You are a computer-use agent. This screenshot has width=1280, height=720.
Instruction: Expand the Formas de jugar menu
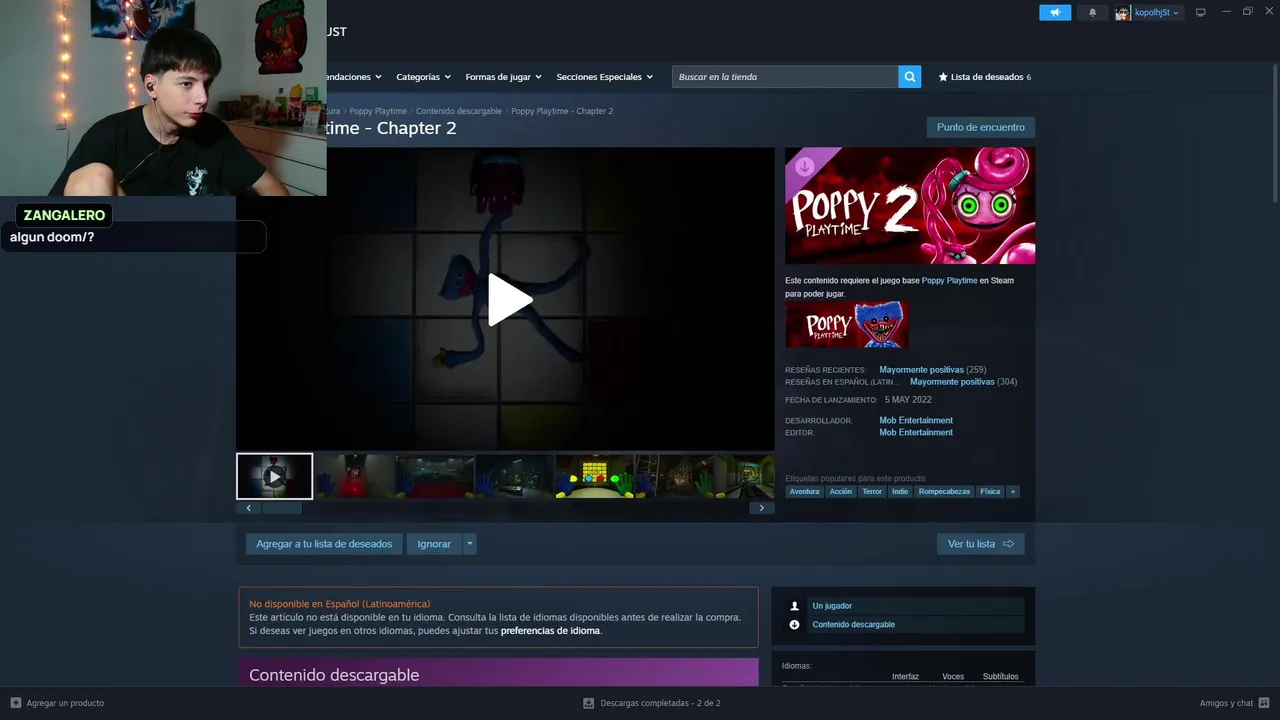(503, 77)
